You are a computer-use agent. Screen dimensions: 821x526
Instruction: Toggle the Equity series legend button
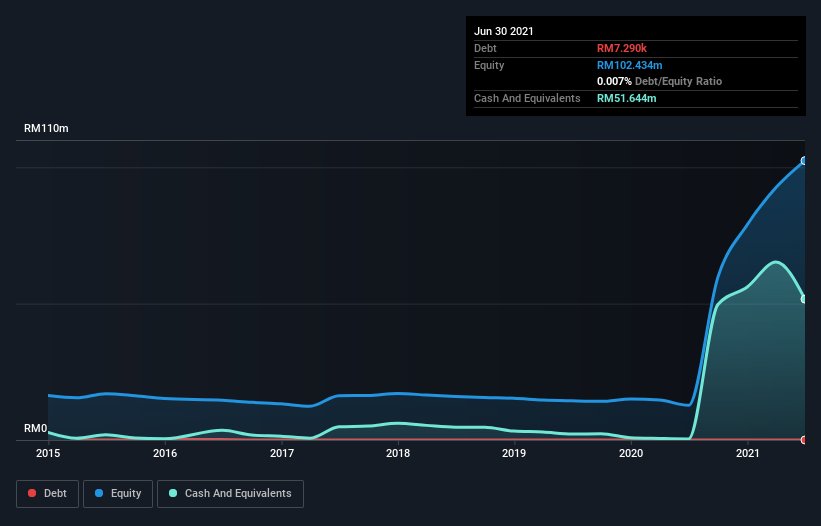[118, 494]
